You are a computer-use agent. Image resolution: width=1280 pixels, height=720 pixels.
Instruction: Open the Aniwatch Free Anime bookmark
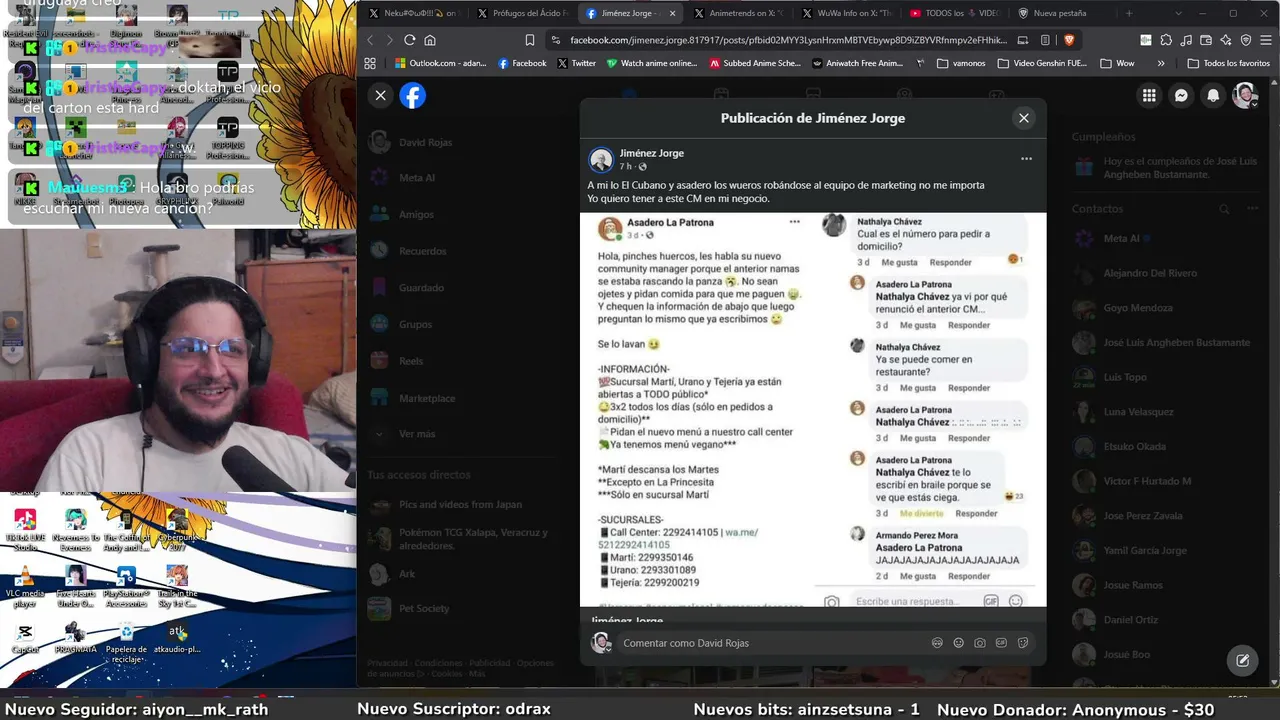(858, 63)
